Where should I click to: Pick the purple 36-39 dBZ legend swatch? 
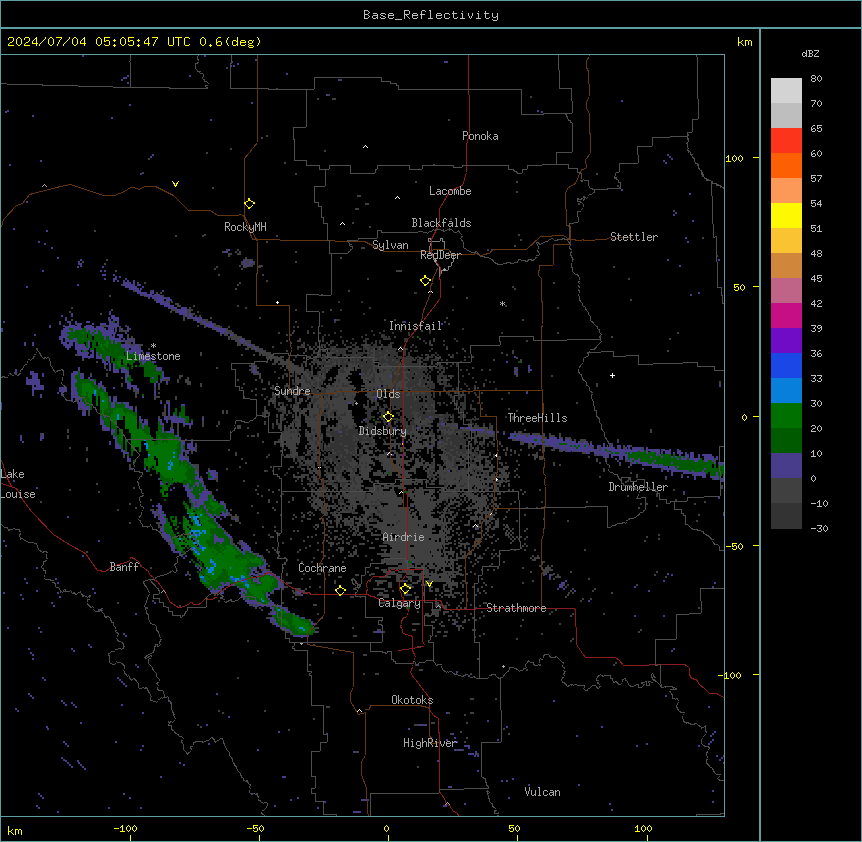786,341
